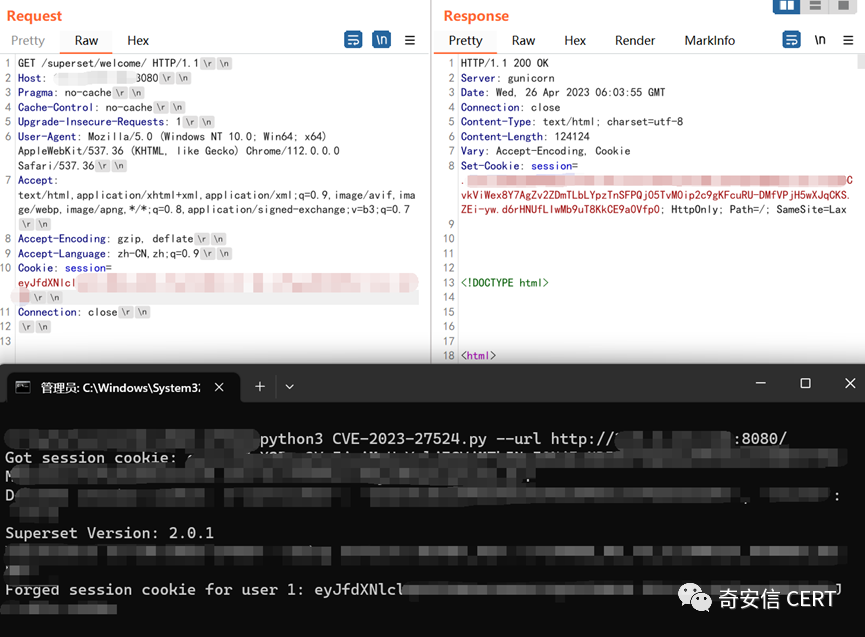The height and width of the screenshot is (637, 865).
Task: Click the Response panel heading
Action: pos(476,16)
